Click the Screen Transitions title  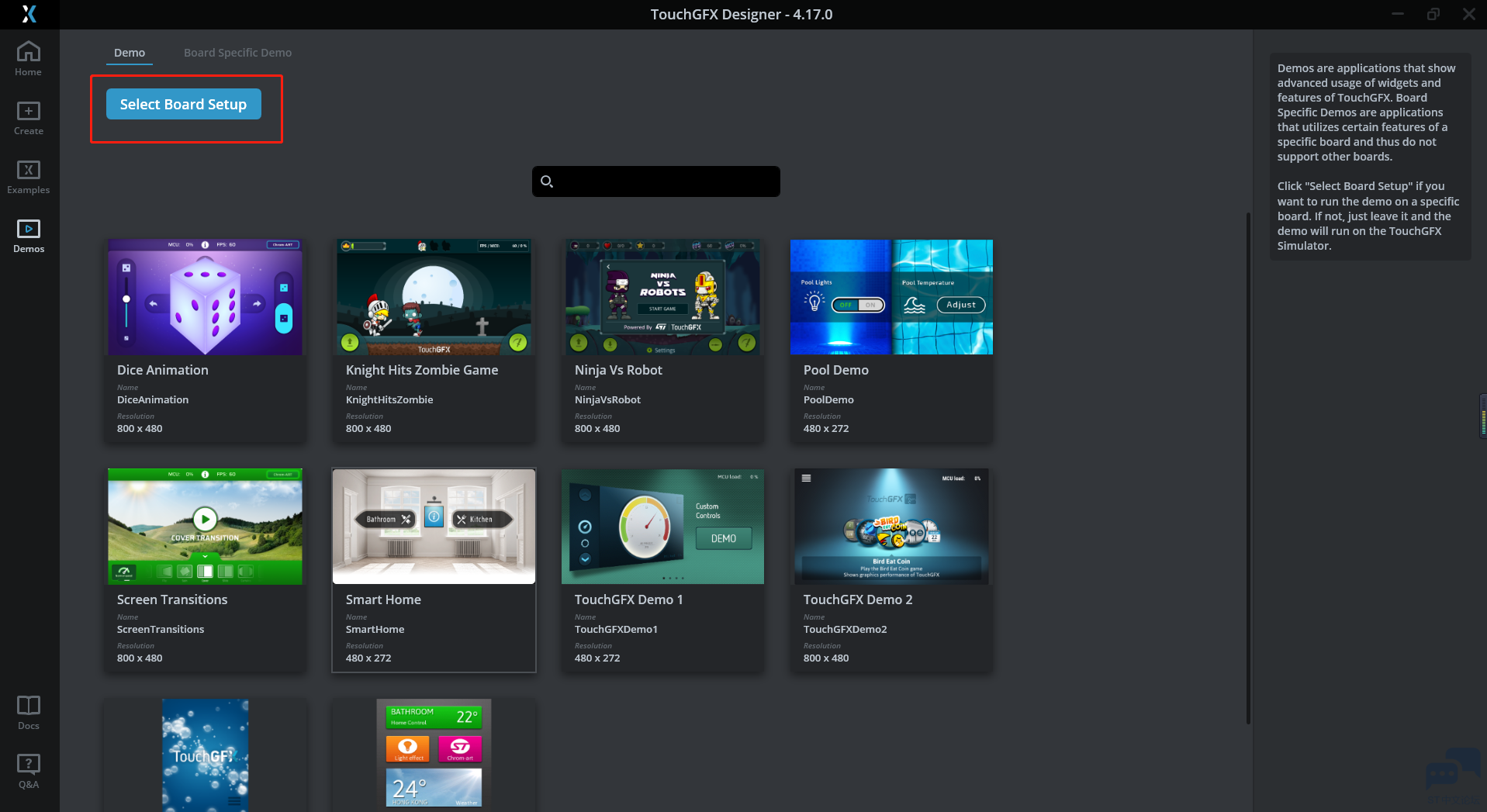pos(172,599)
